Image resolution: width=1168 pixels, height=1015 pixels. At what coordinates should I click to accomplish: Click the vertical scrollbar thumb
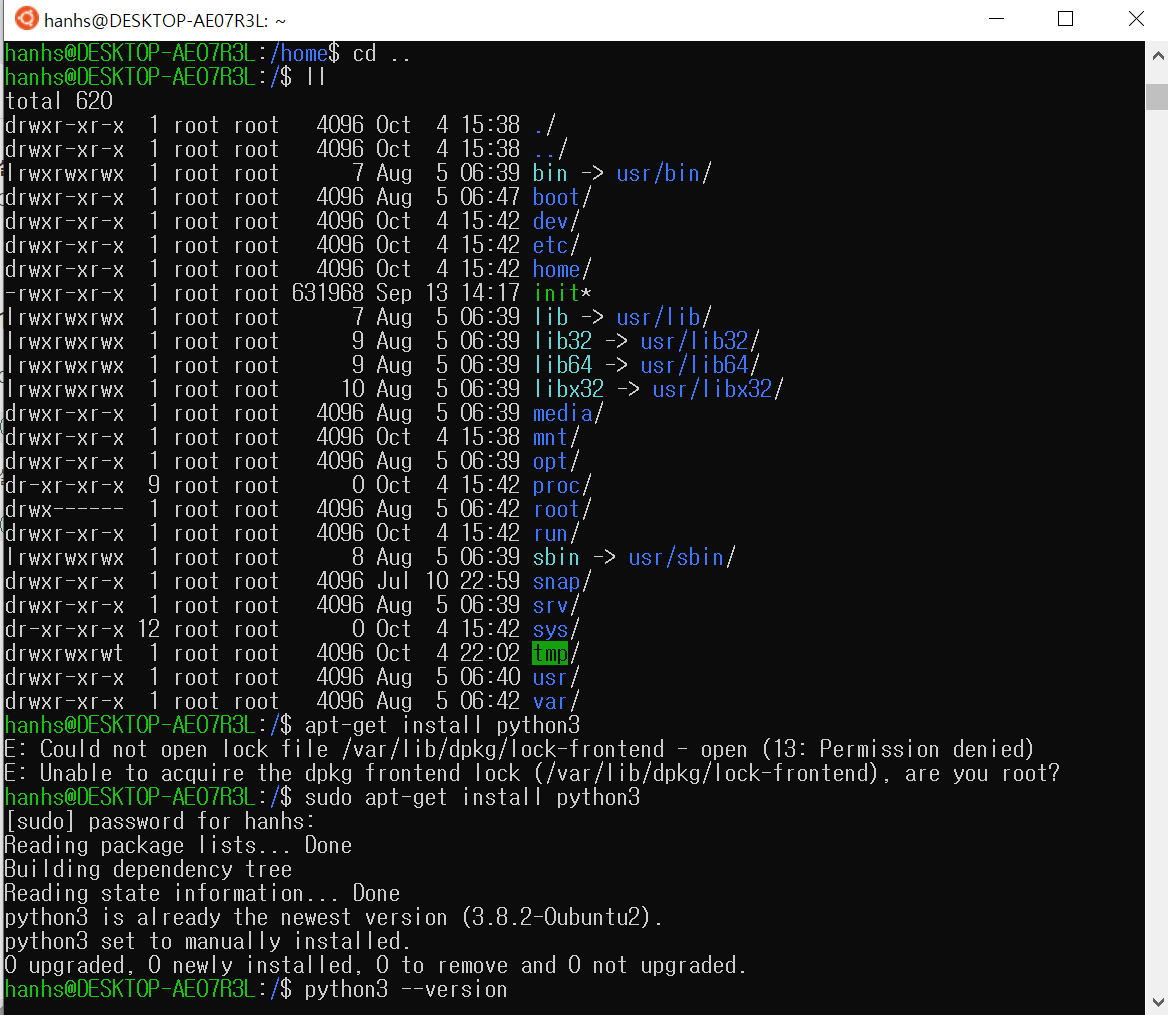1157,97
